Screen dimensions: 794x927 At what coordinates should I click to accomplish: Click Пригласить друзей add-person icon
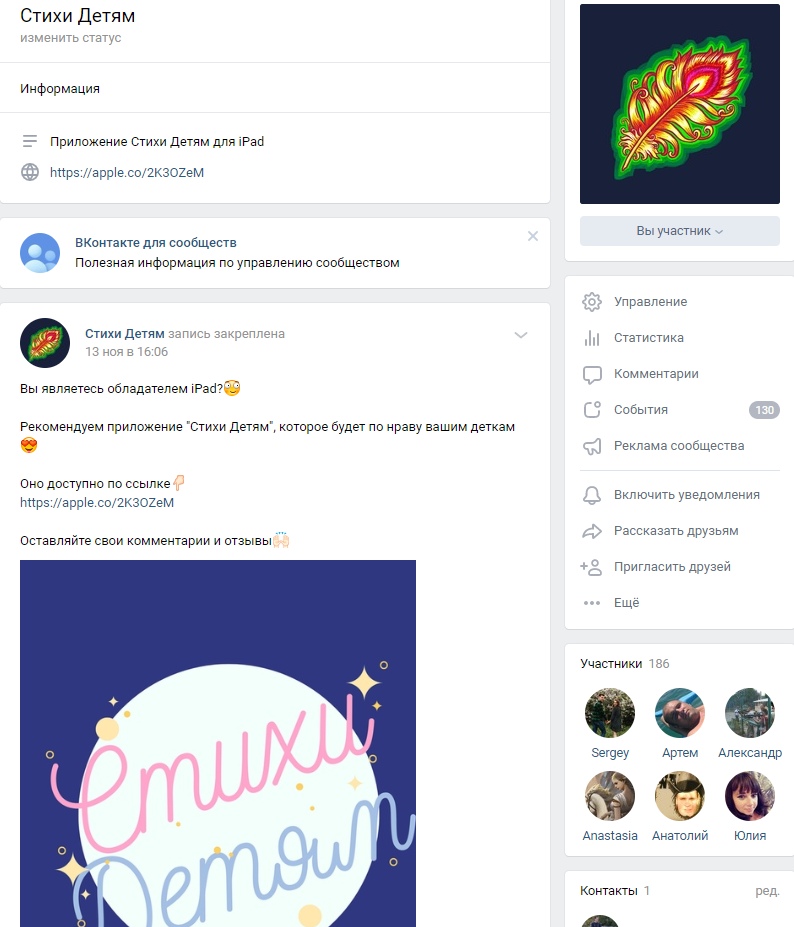click(x=591, y=567)
